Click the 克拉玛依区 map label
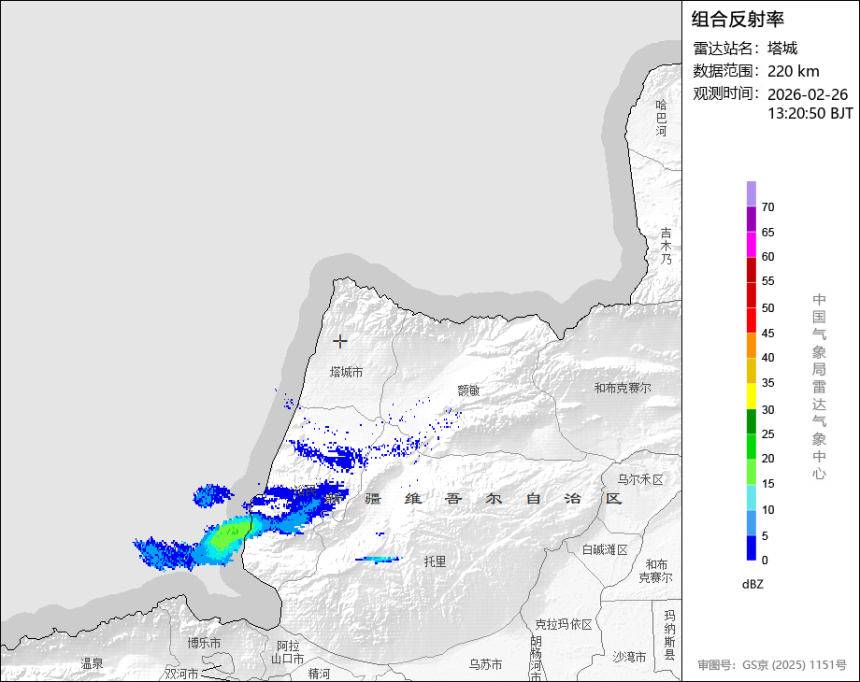 (564, 624)
